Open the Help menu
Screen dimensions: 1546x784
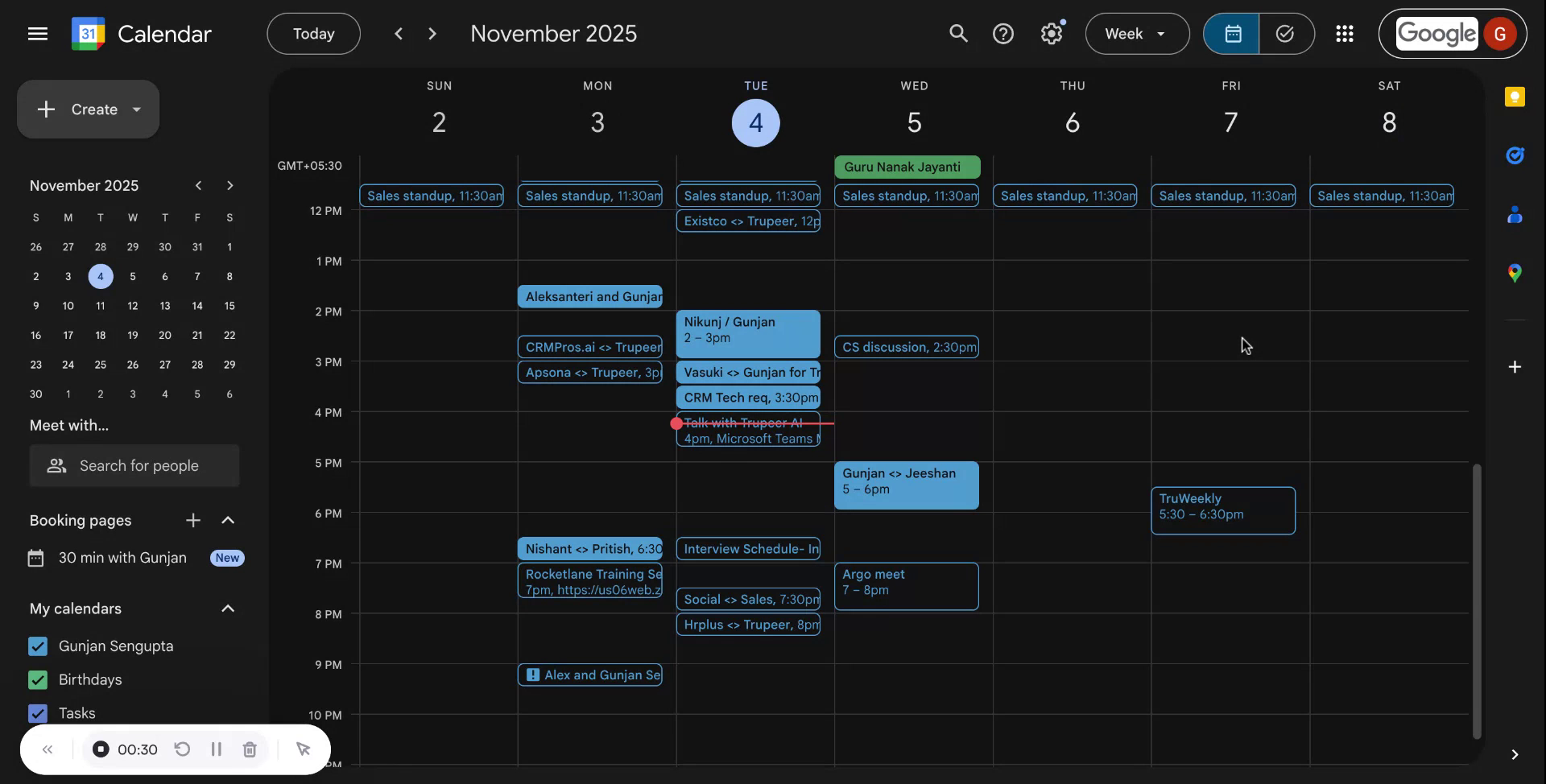click(1004, 33)
